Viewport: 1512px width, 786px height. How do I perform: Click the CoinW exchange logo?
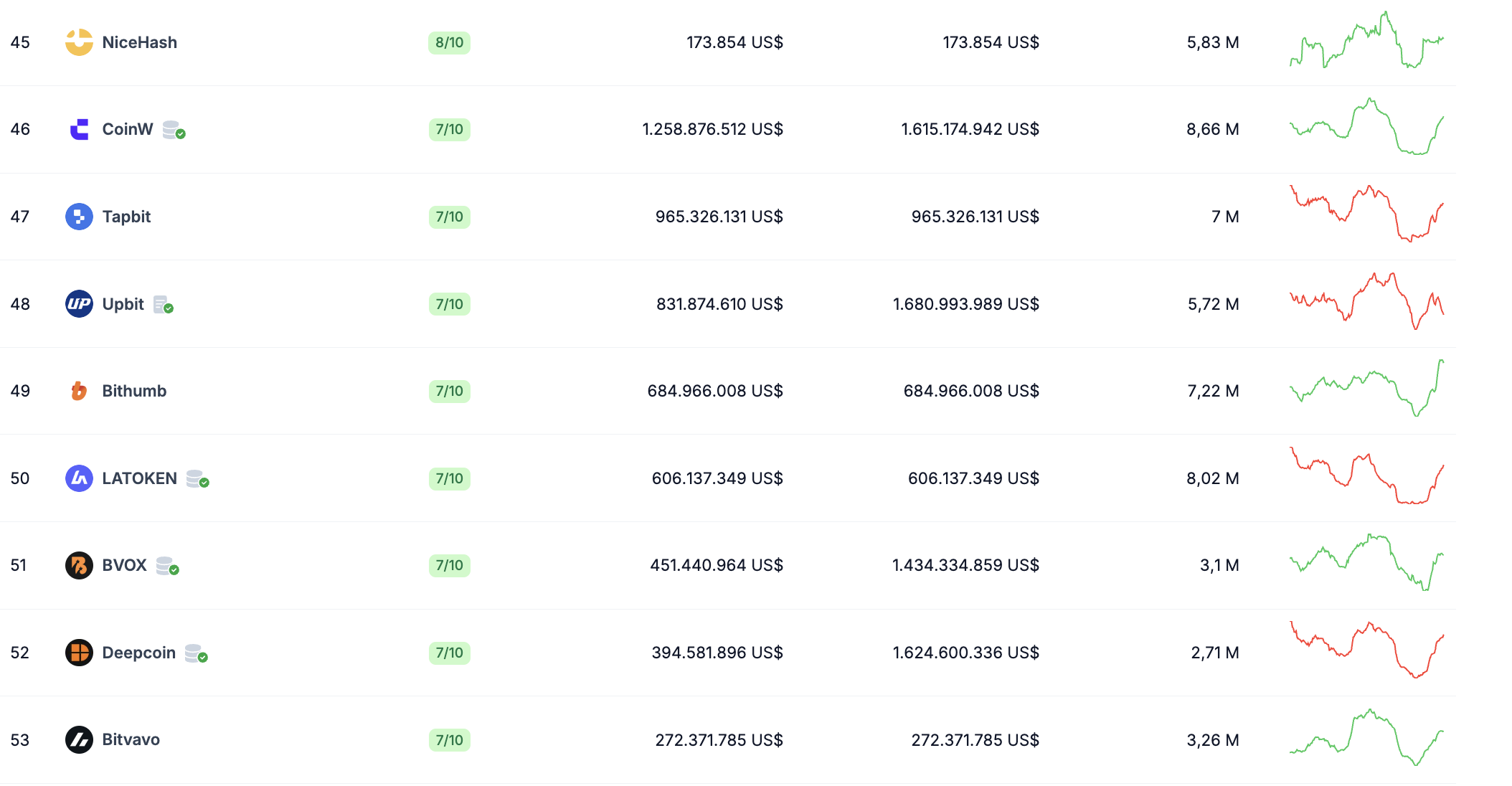coord(79,129)
